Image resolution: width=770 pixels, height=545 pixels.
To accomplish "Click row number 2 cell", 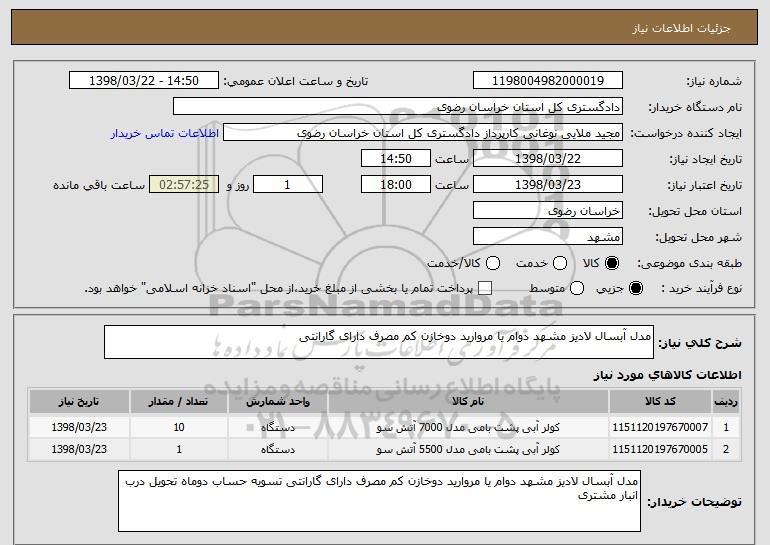I will (x=726, y=449).
